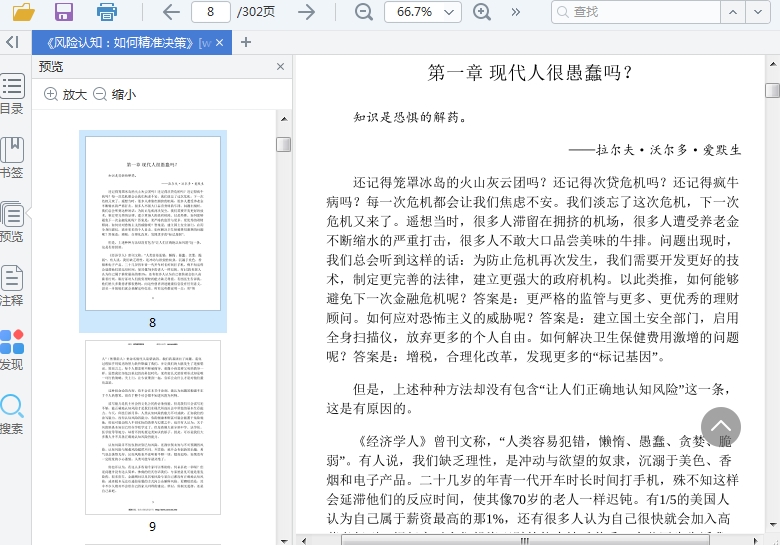The height and width of the screenshot is (545, 780).
Task: Click the page number field showing 8
Action: point(210,12)
